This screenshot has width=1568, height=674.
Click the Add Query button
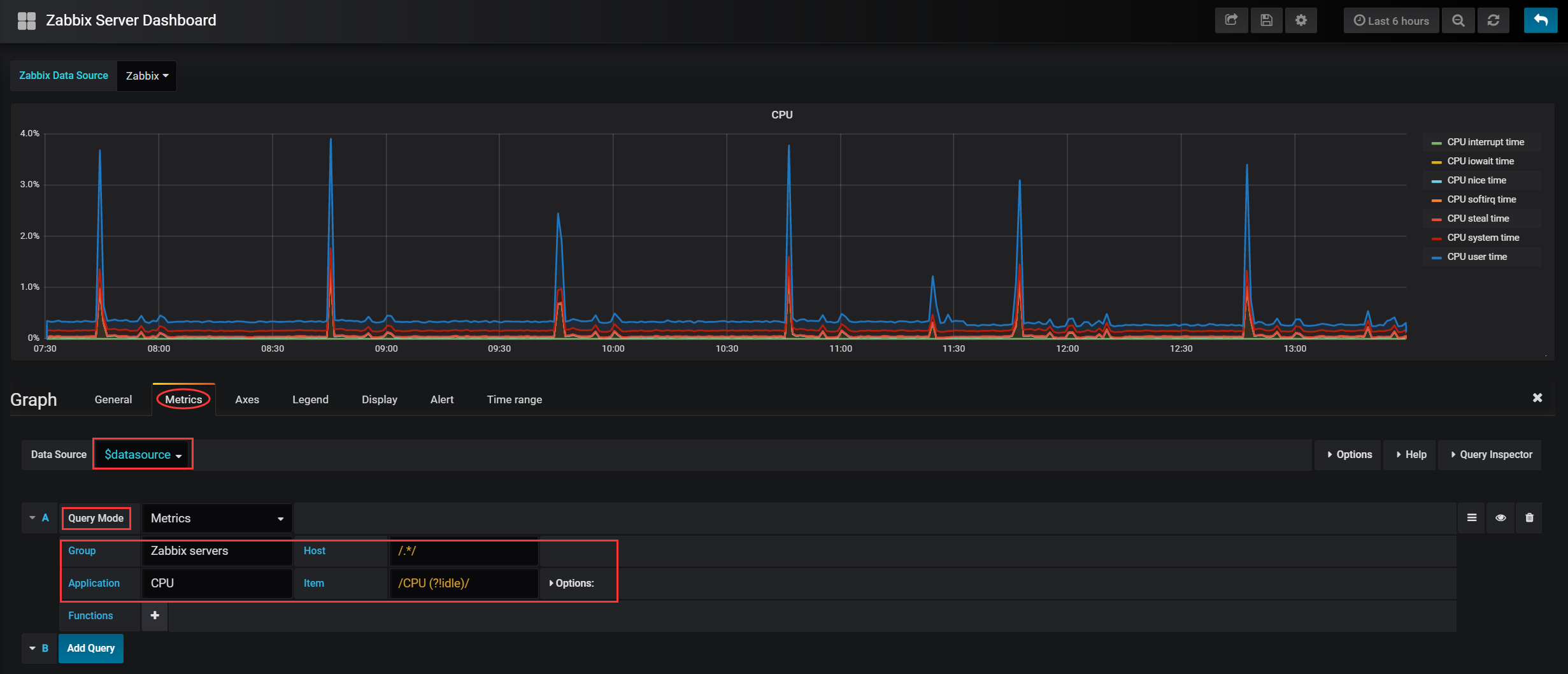pyautogui.click(x=91, y=648)
